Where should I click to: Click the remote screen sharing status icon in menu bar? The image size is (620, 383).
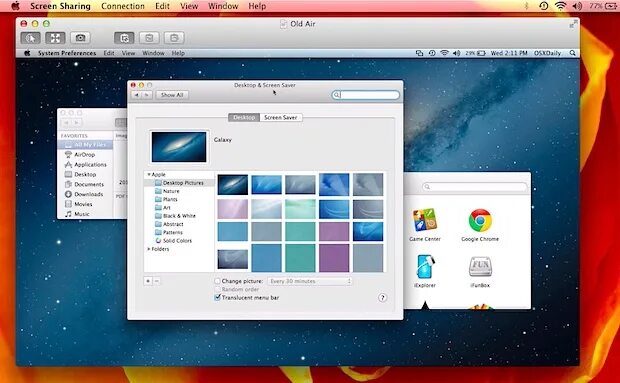(x=420, y=53)
